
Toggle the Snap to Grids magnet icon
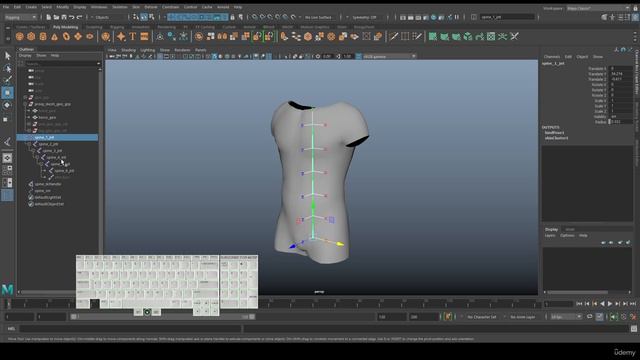click(x=254, y=17)
